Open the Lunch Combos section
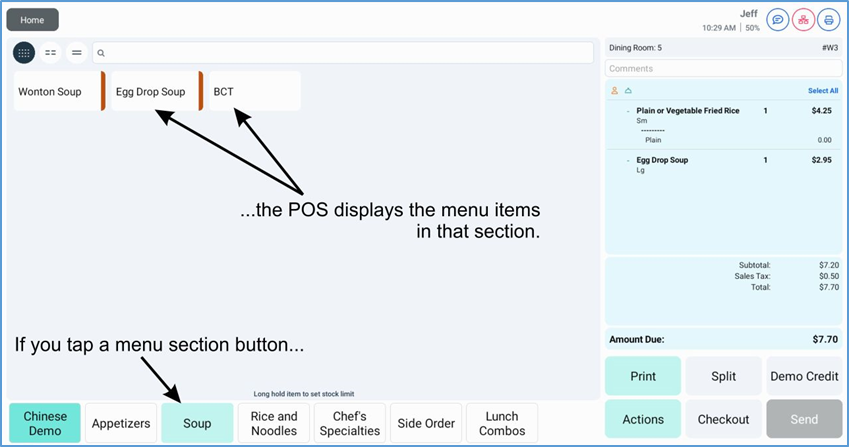 (x=502, y=423)
